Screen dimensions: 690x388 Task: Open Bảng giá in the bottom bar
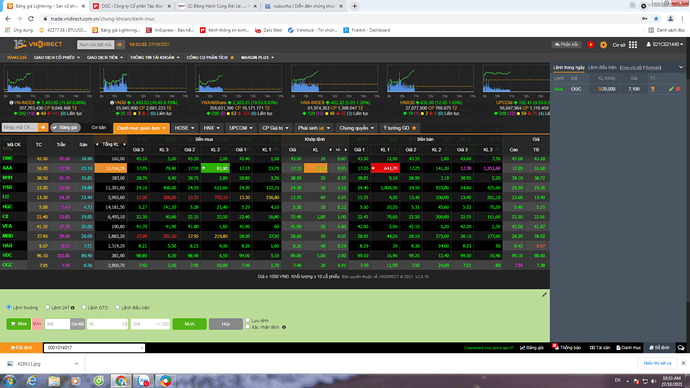pyautogui.click(x=532, y=348)
